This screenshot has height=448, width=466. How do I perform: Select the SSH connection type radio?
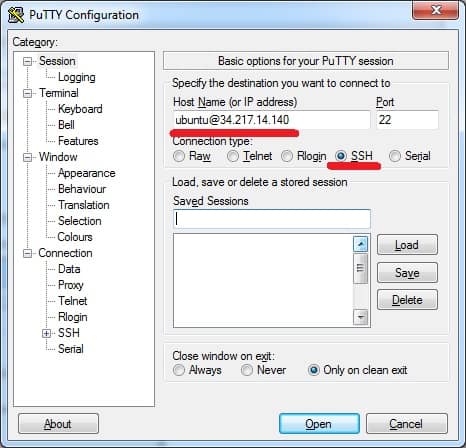[x=341, y=156]
